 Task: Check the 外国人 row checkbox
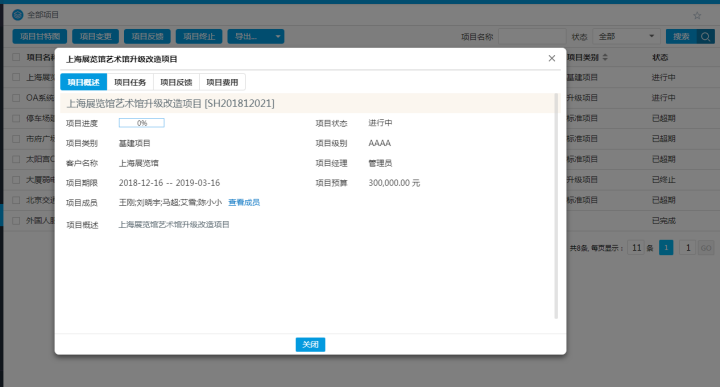click(x=16, y=221)
